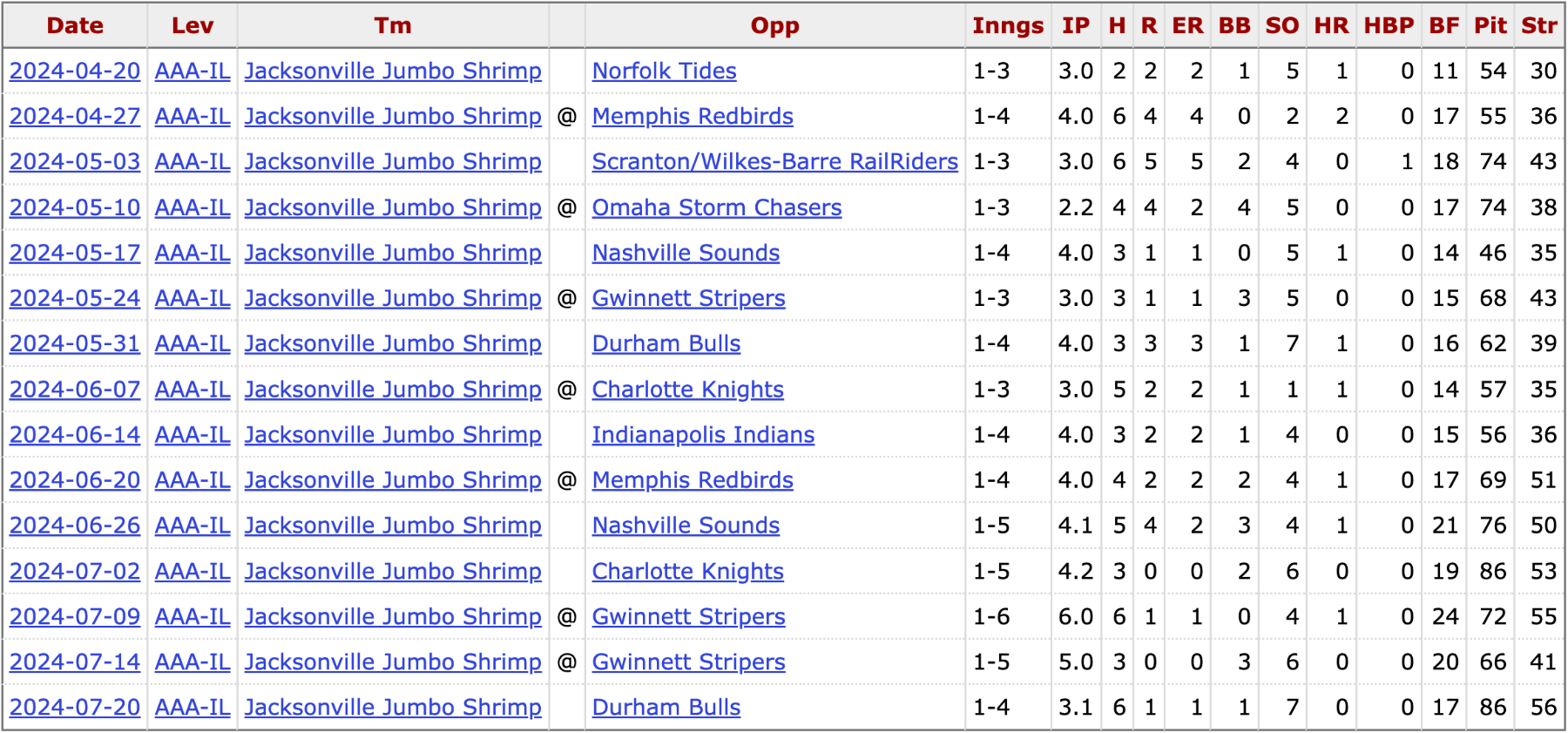Click AAA-IL level link for 2024-05-17
The image size is (1568, 733).
pos(193,253)
